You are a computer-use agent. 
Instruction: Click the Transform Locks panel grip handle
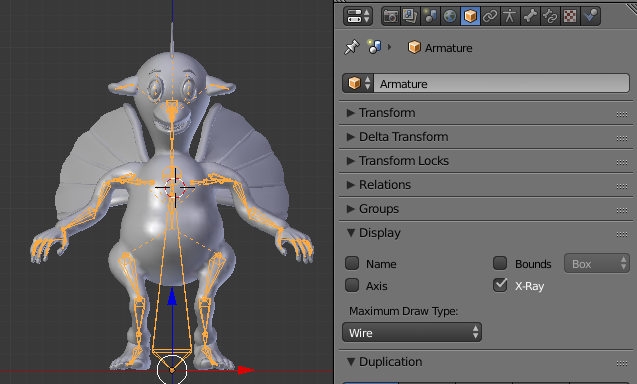coord(622,162)
